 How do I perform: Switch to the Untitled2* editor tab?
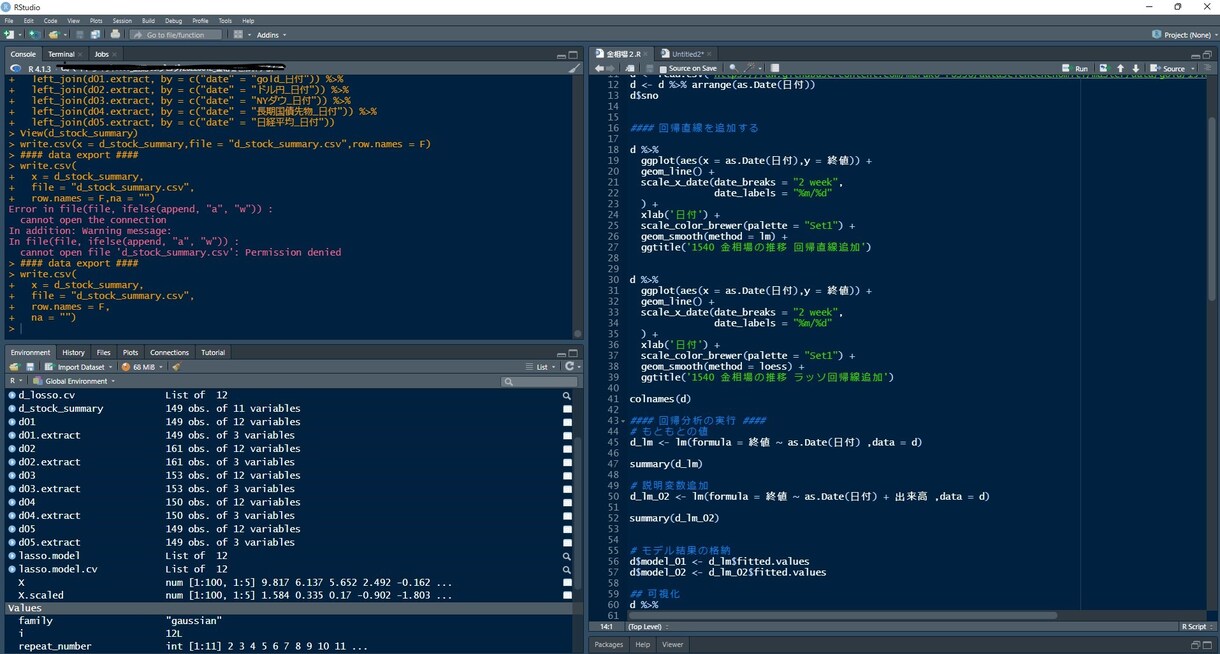click(x=688, y=54)
